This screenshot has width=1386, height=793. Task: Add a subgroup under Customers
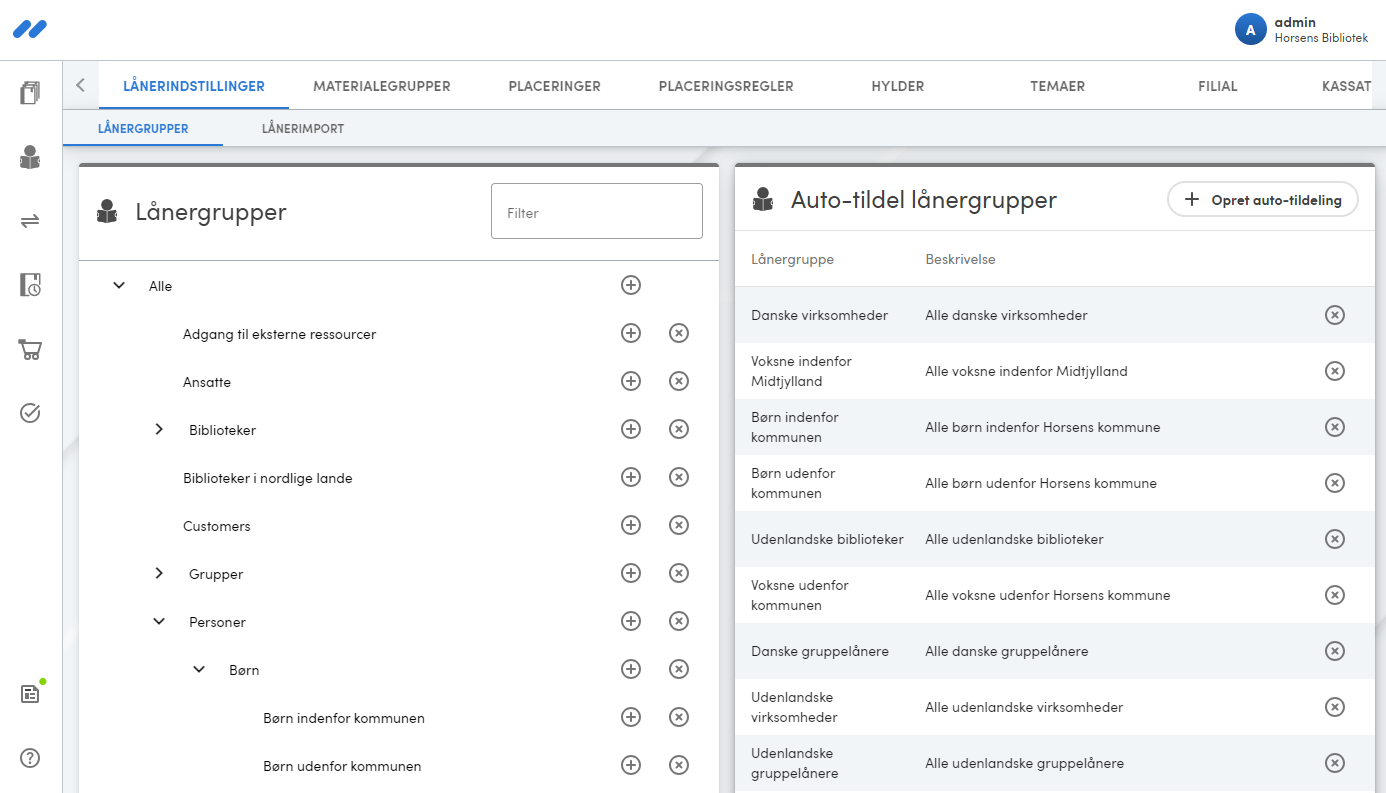(x=631, y=525)
